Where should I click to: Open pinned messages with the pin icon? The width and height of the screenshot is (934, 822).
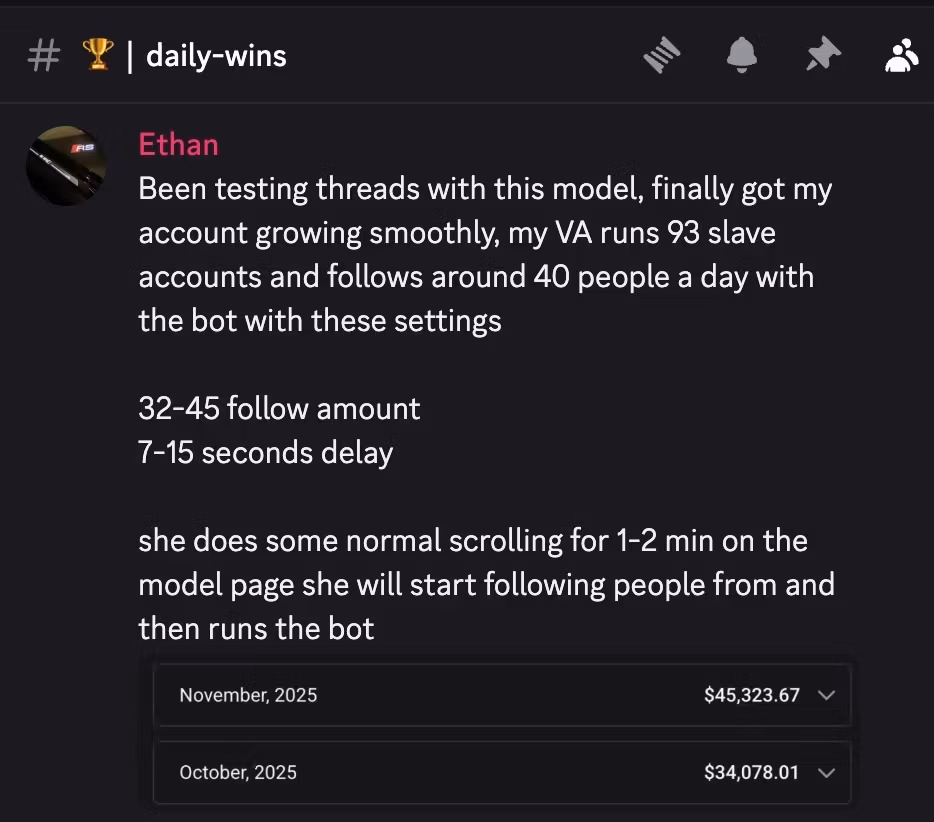click(x=819, y=56)
